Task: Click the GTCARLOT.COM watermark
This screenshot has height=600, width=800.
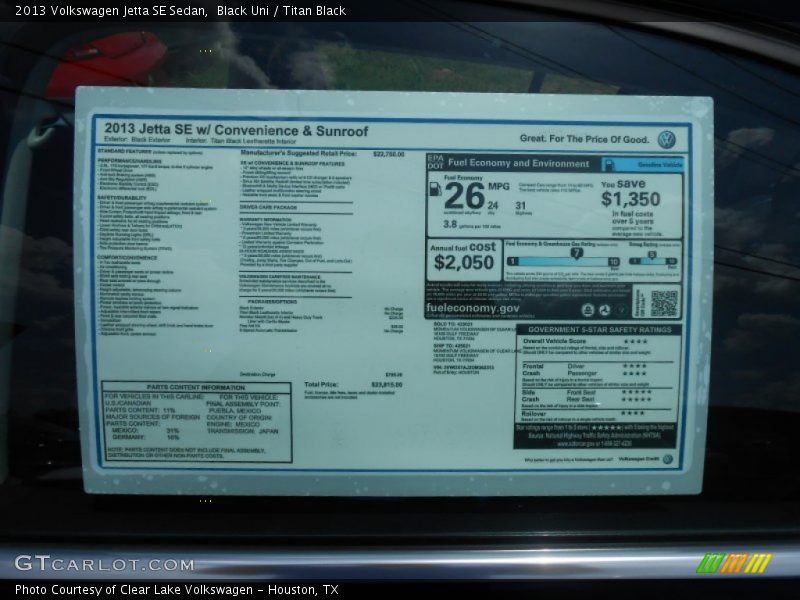Action: [x=104, y=564]
